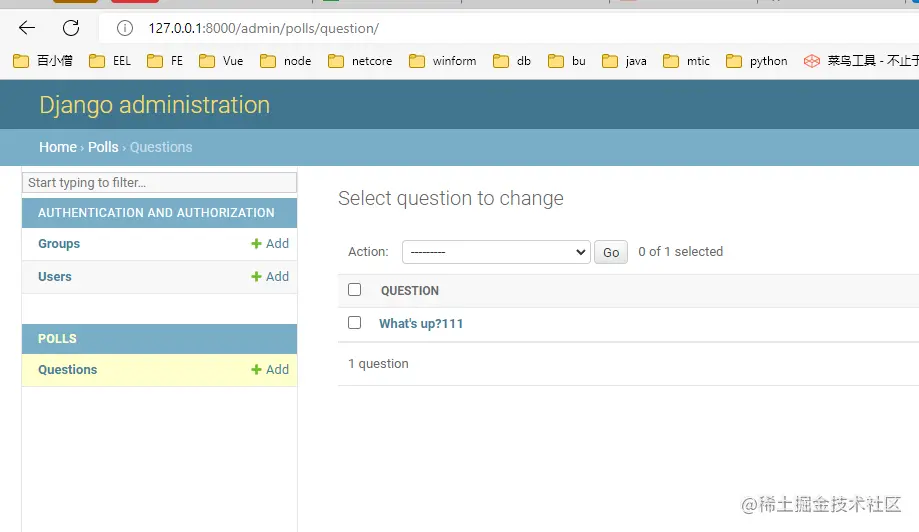Click the Django administration title

coord(155,105)
